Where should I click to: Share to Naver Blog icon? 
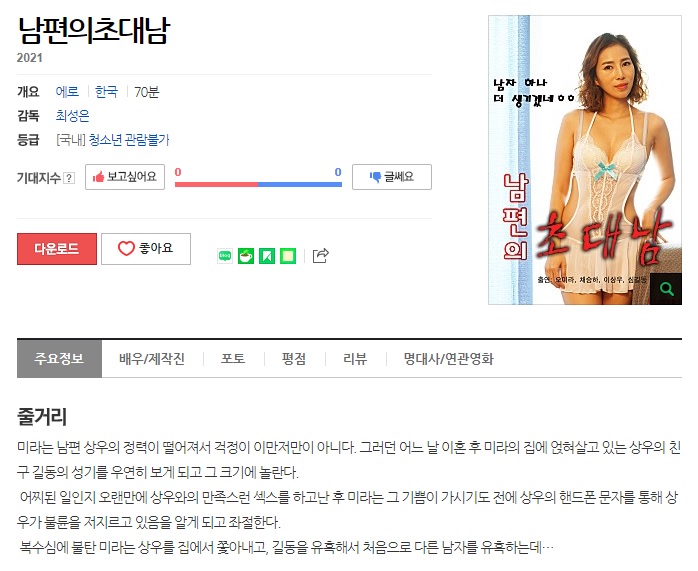[x=225, y=256]
